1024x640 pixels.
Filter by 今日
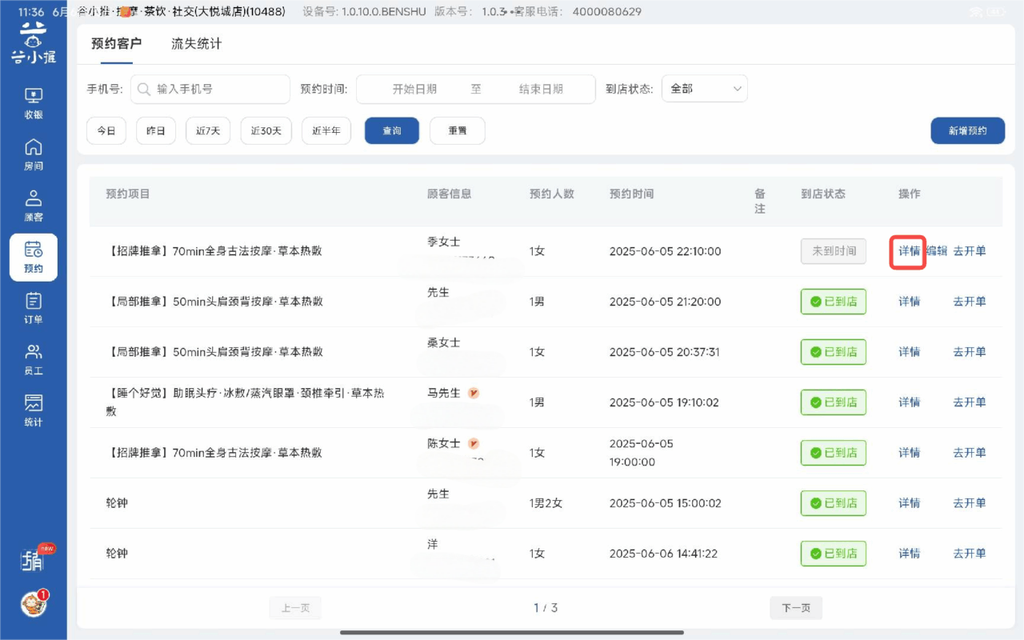(x=106, y=131)
